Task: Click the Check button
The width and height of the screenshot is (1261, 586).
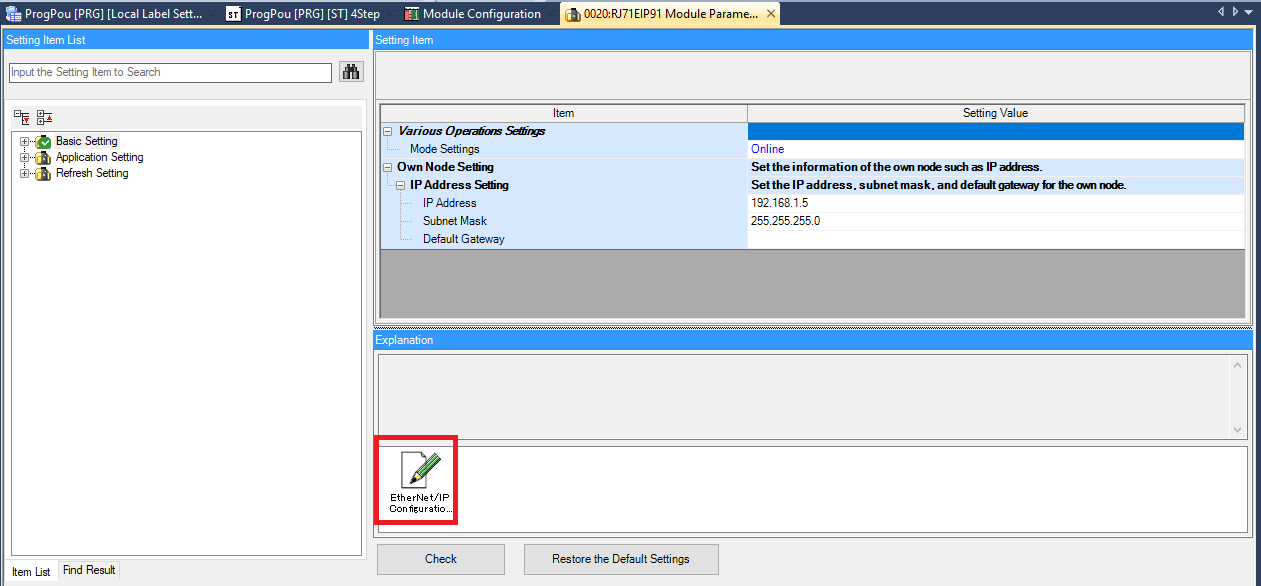Action: point(440,559)
